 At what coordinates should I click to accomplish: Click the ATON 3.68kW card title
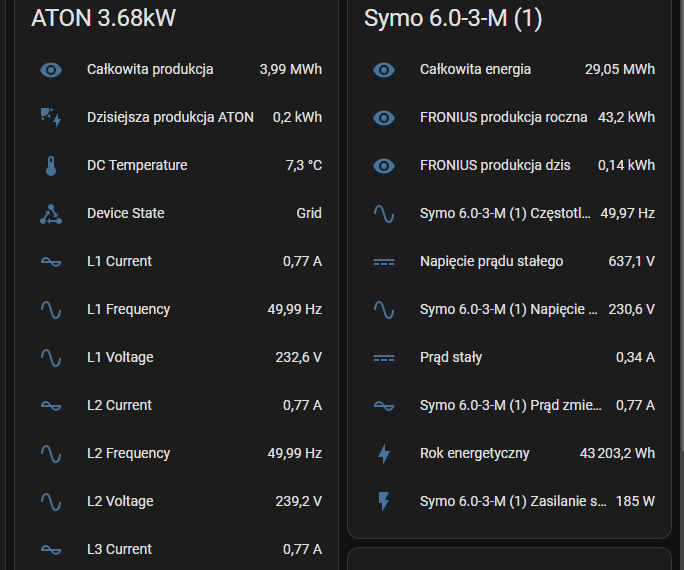pos(103,18)
